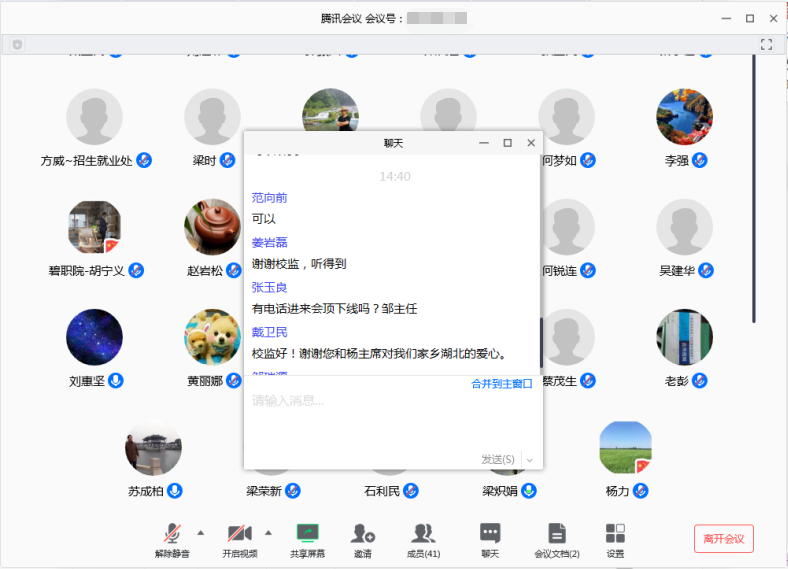This screenshot has height=569, width=788.
Task: Open meeting documents (会议文档)
Action: (557, 533)
